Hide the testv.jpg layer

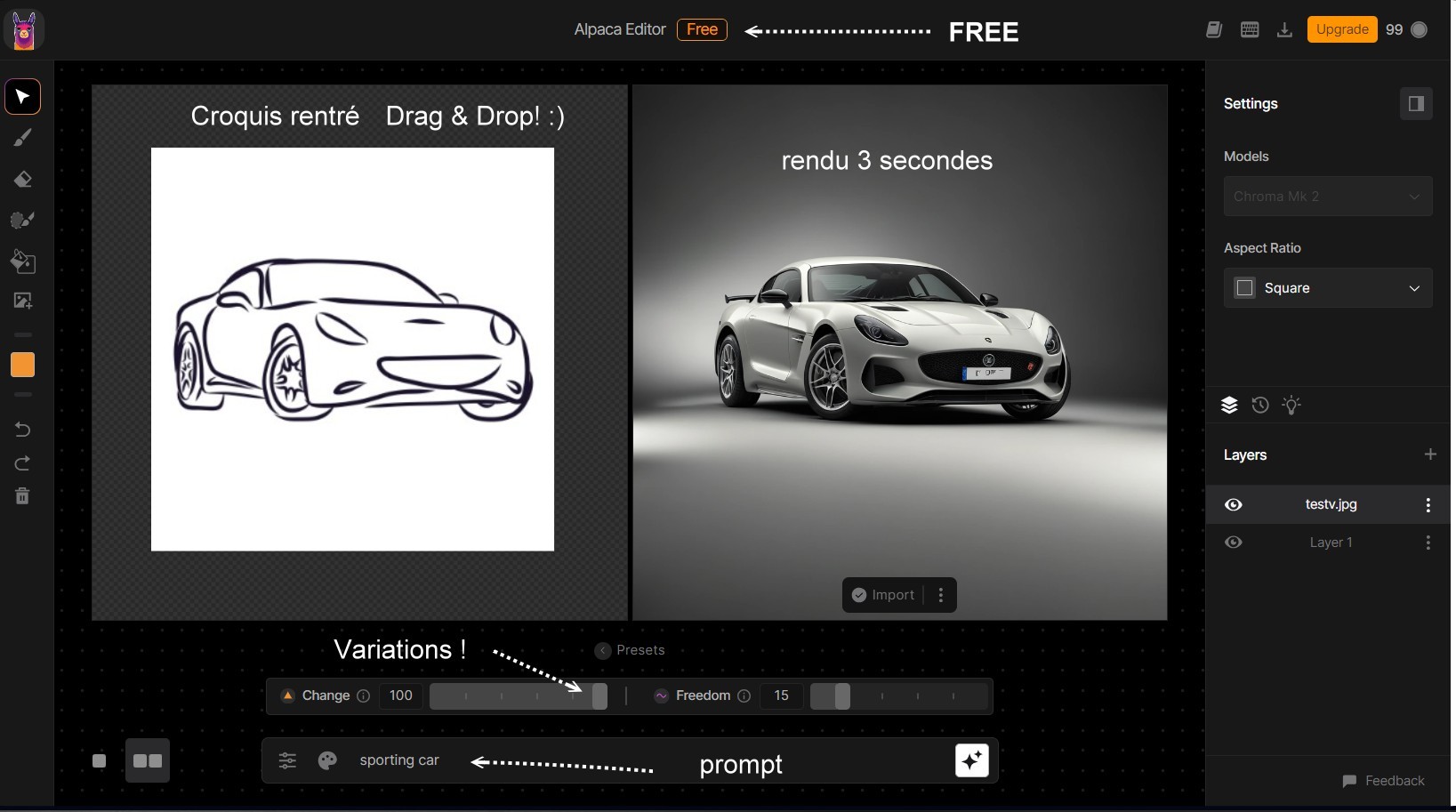click(x=1234, y=505)
